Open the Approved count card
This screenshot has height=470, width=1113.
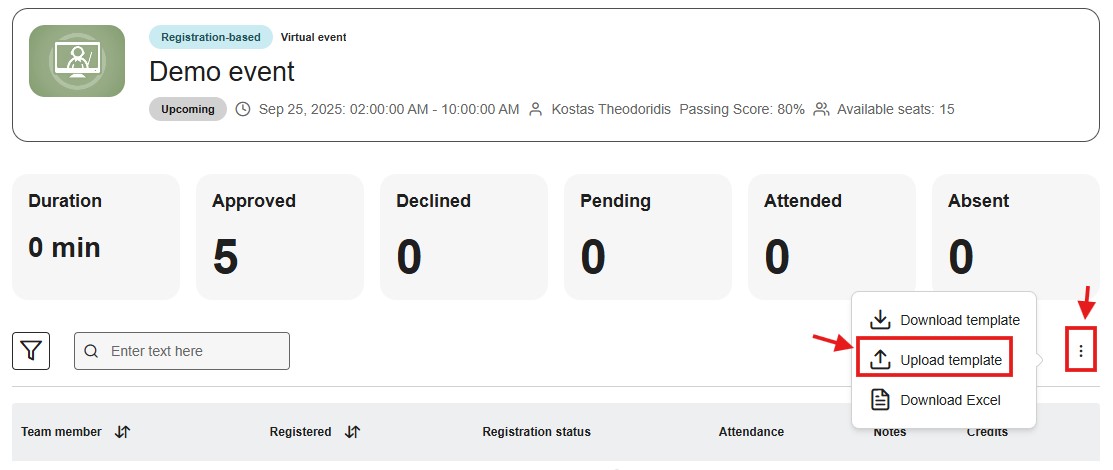280,237
